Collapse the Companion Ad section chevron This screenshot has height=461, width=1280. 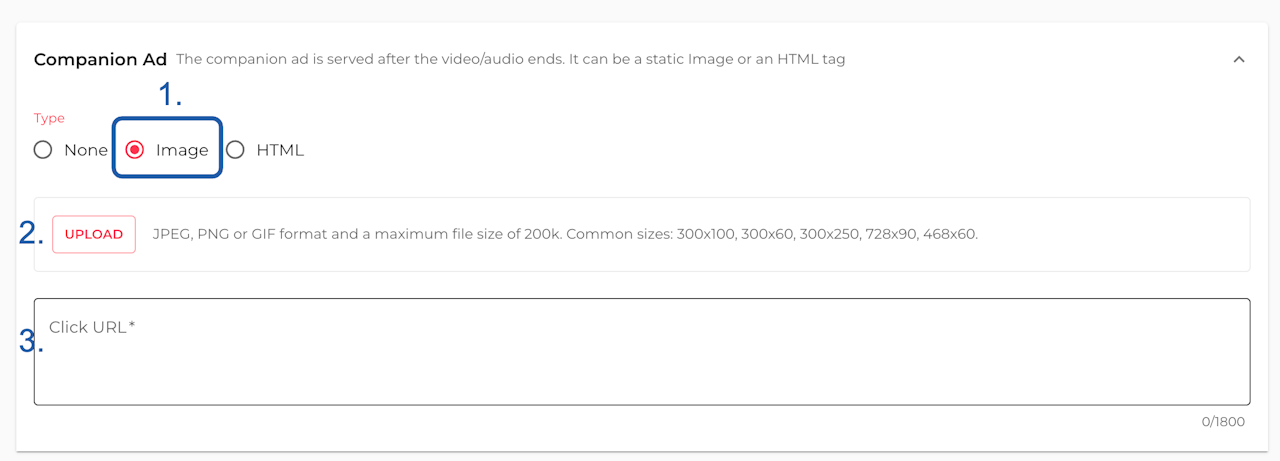(x=1239, y=60)
